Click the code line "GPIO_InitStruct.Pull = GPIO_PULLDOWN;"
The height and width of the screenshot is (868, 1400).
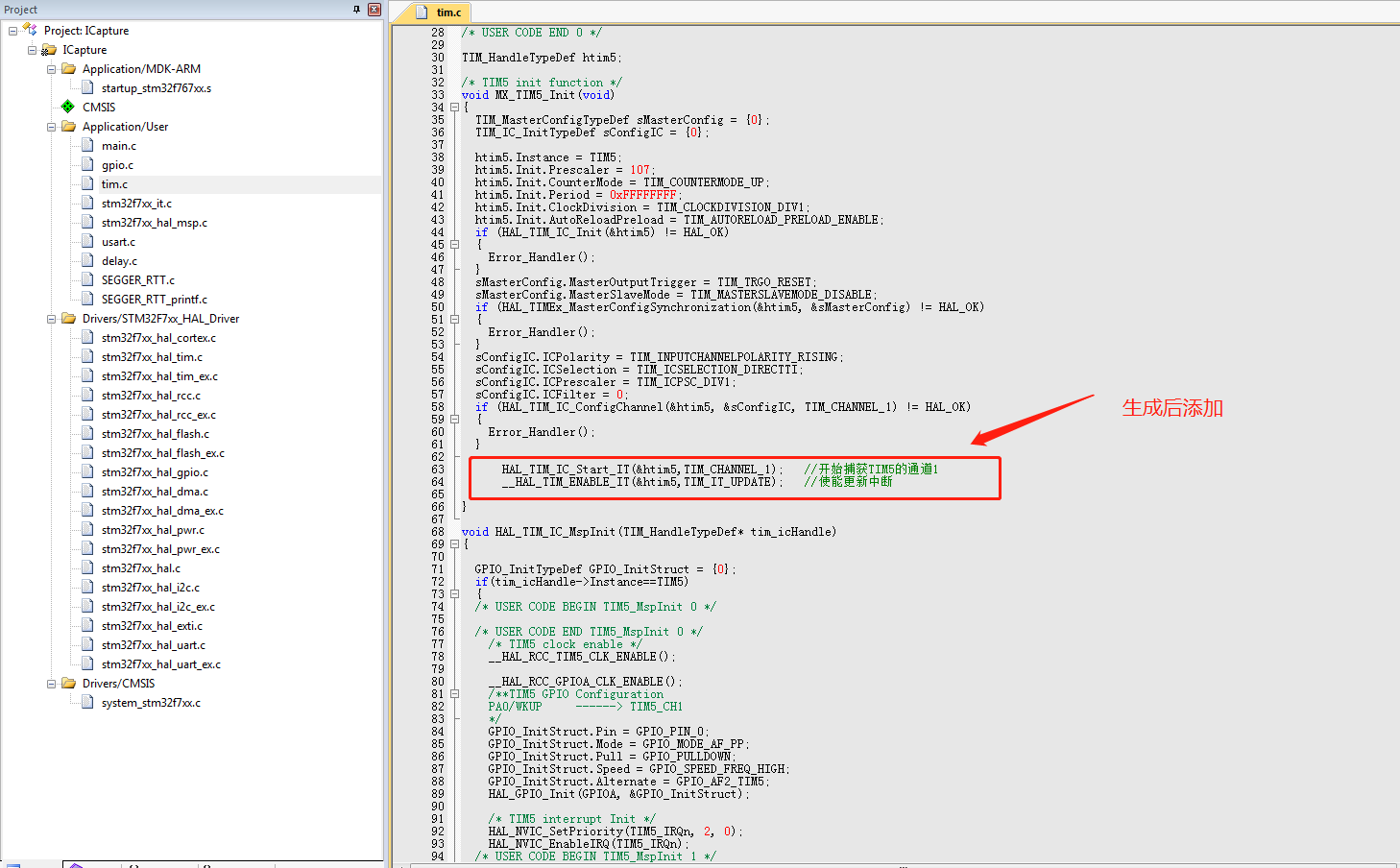tap(611, 757)
